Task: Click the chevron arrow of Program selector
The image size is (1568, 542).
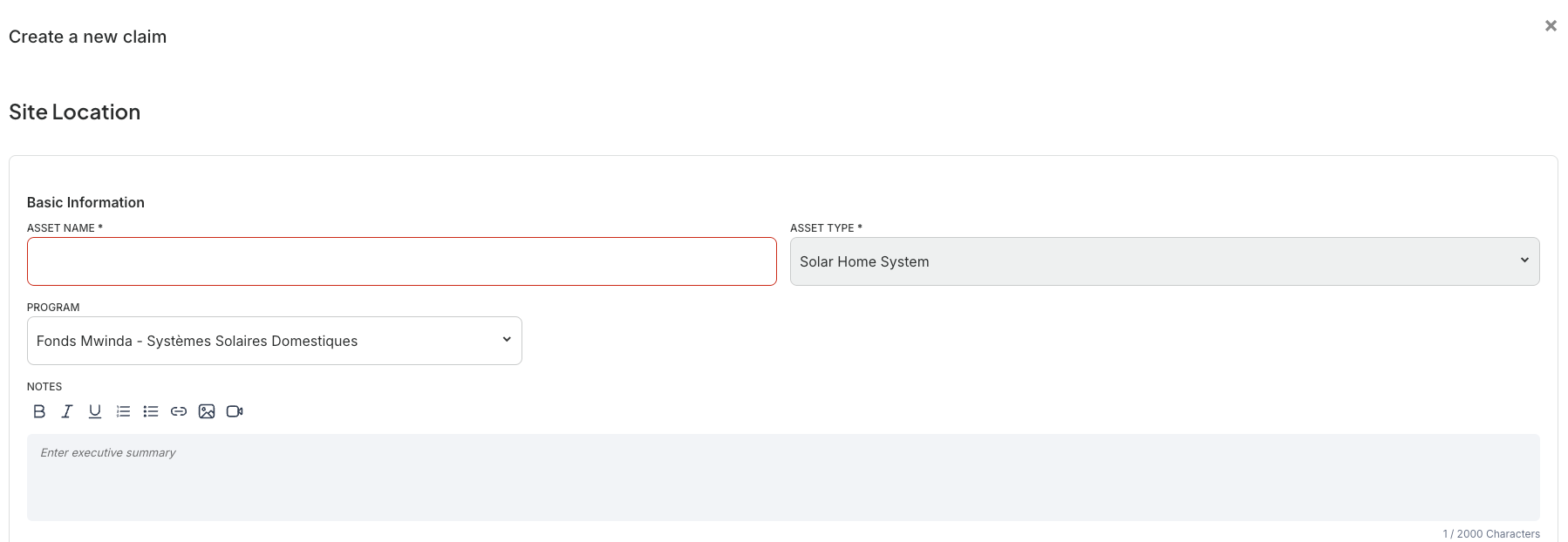Action: 507,339
